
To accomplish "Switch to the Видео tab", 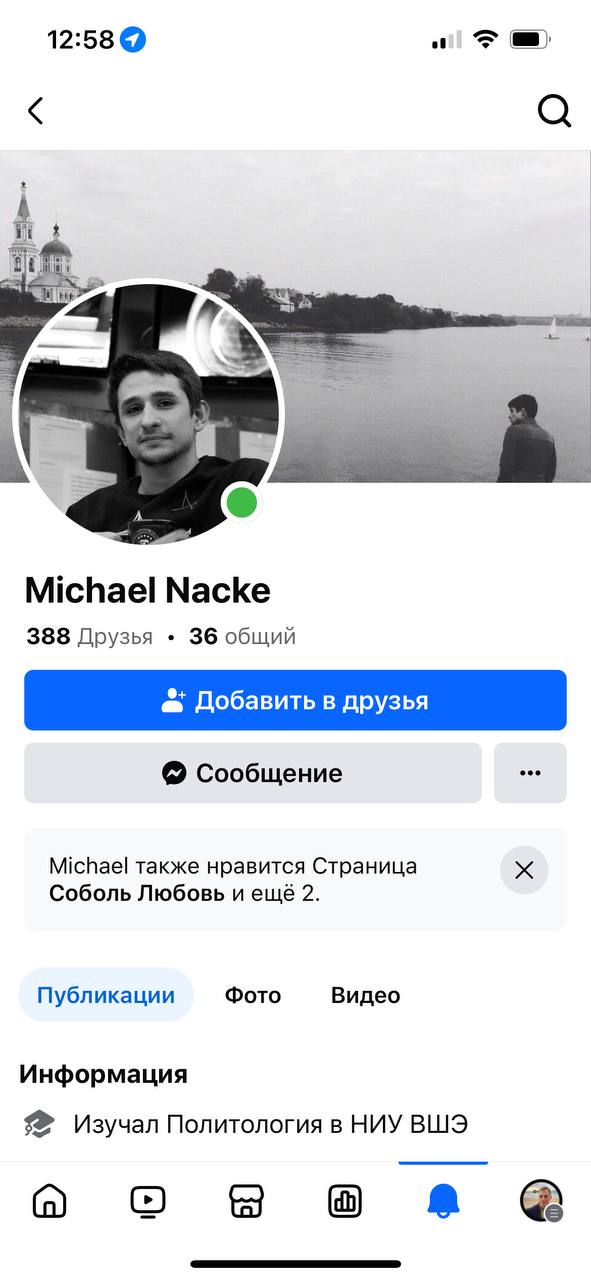I will tap(365, 995).
